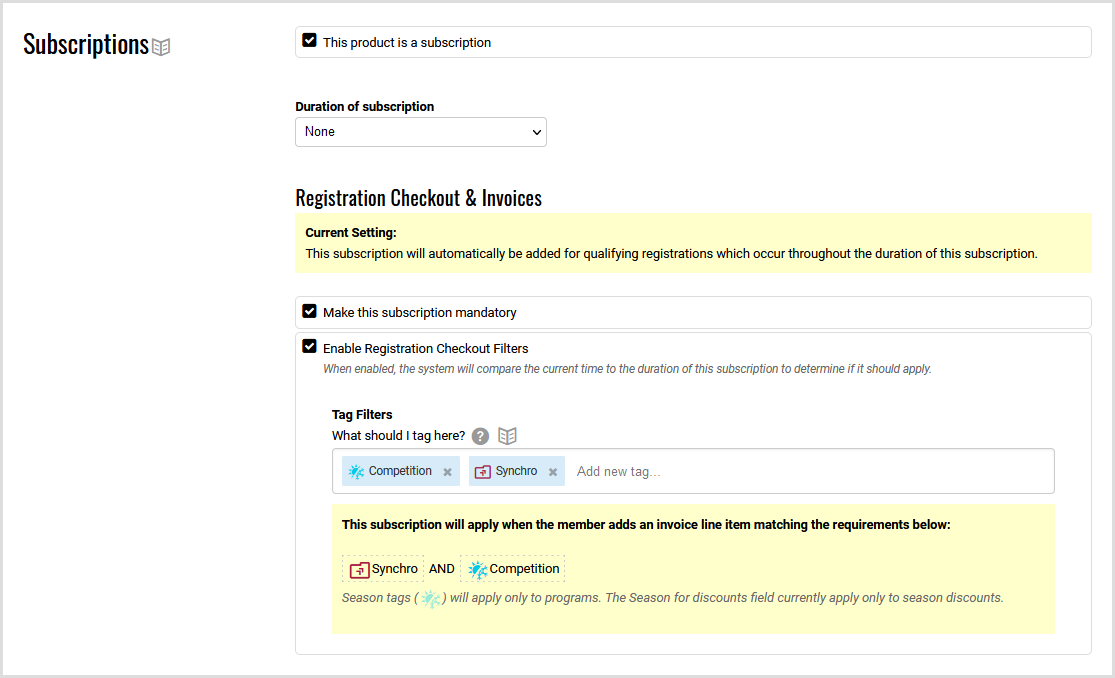Click the 'Tag Filters' section label
1115x678 pixels.
[x=362, y=414]
